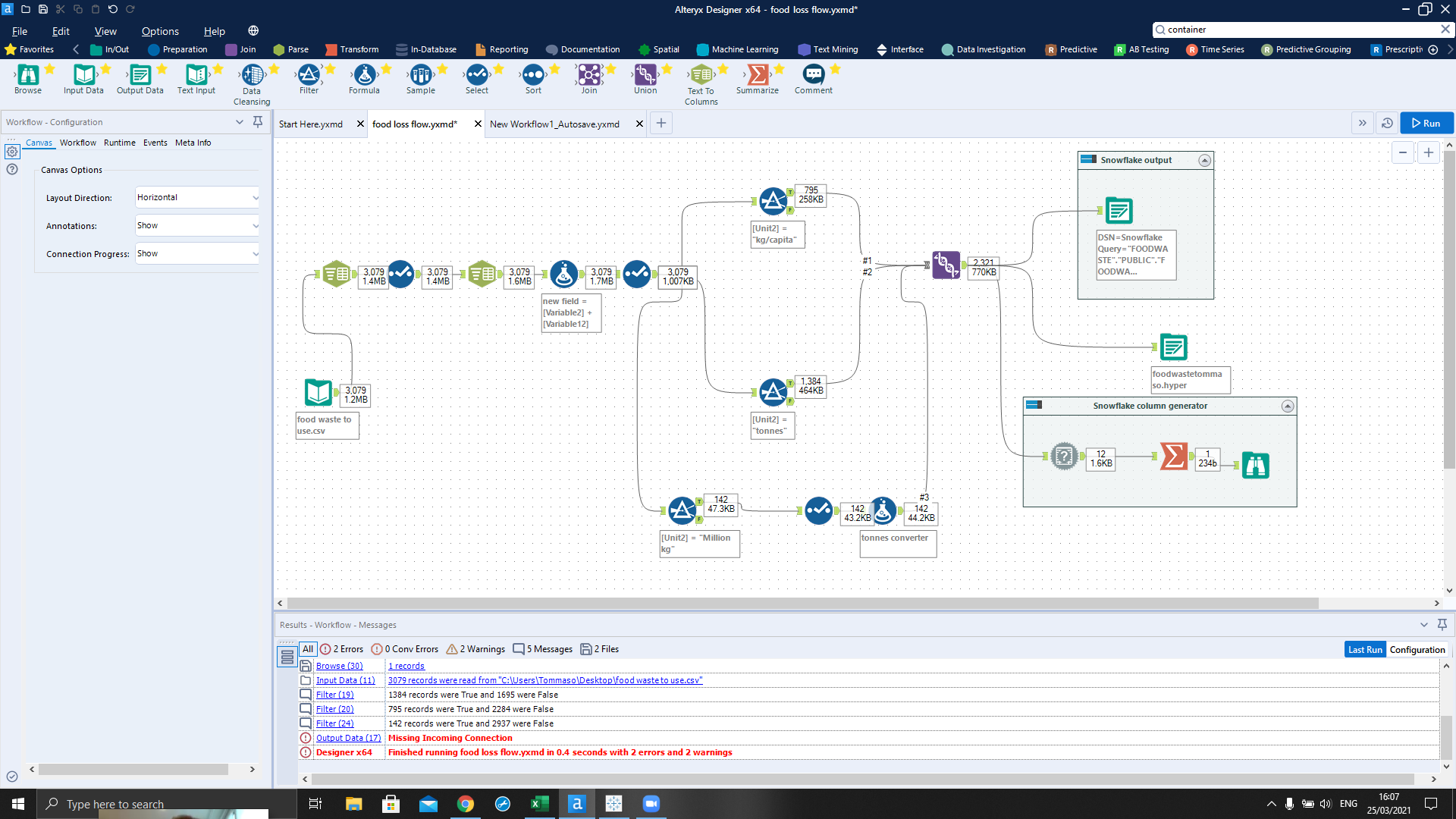Switch to the Start Here.yxmd tab
1456x819 pixels.
click(311, 124)
